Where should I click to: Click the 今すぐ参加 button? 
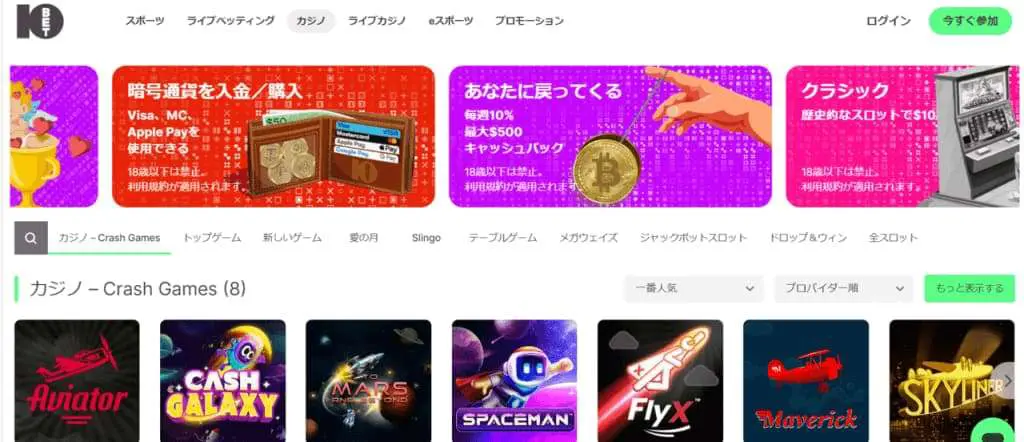click(970, 21)
